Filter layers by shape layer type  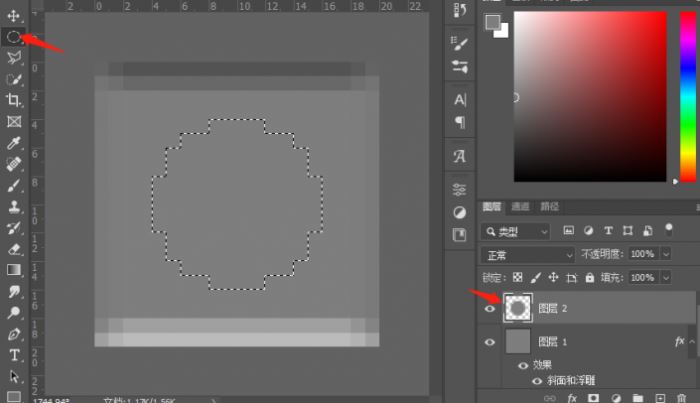(x=628, y=230)
